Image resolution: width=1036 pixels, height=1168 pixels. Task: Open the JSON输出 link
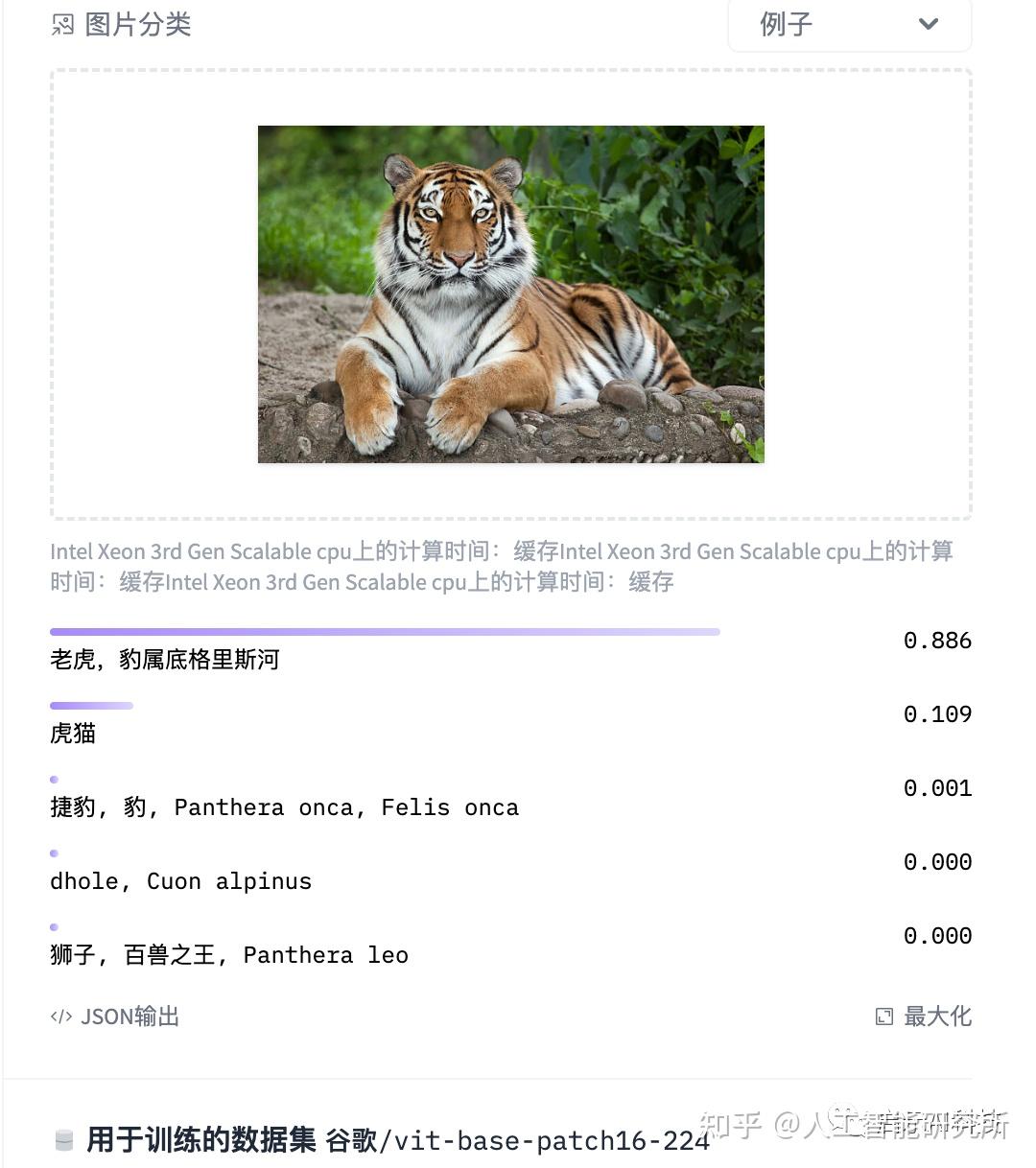[x=115, y=1016]
